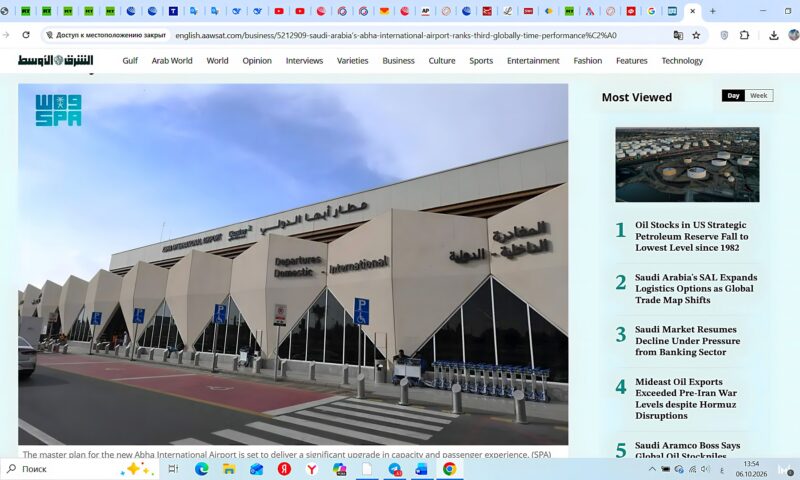Open the Features section
800x480 pixels.
(632, 61)
